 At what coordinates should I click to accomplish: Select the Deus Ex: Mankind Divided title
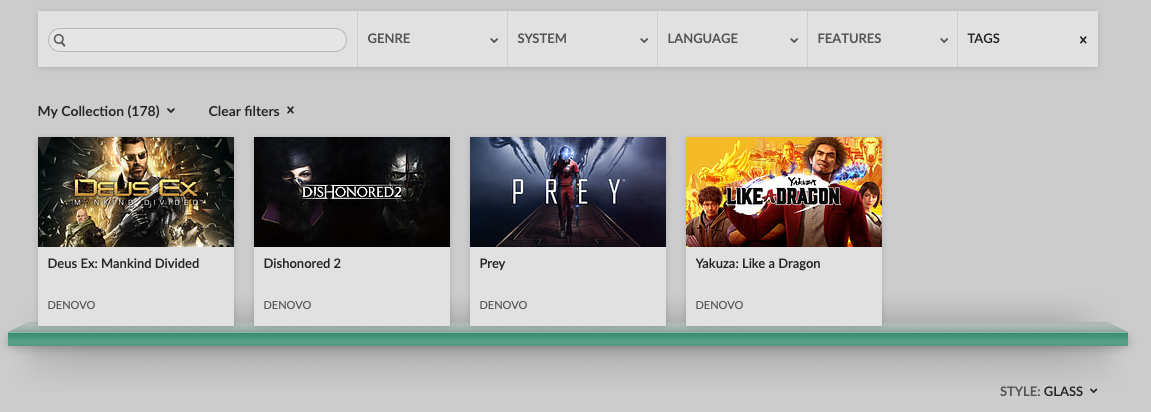click(123, 263)
